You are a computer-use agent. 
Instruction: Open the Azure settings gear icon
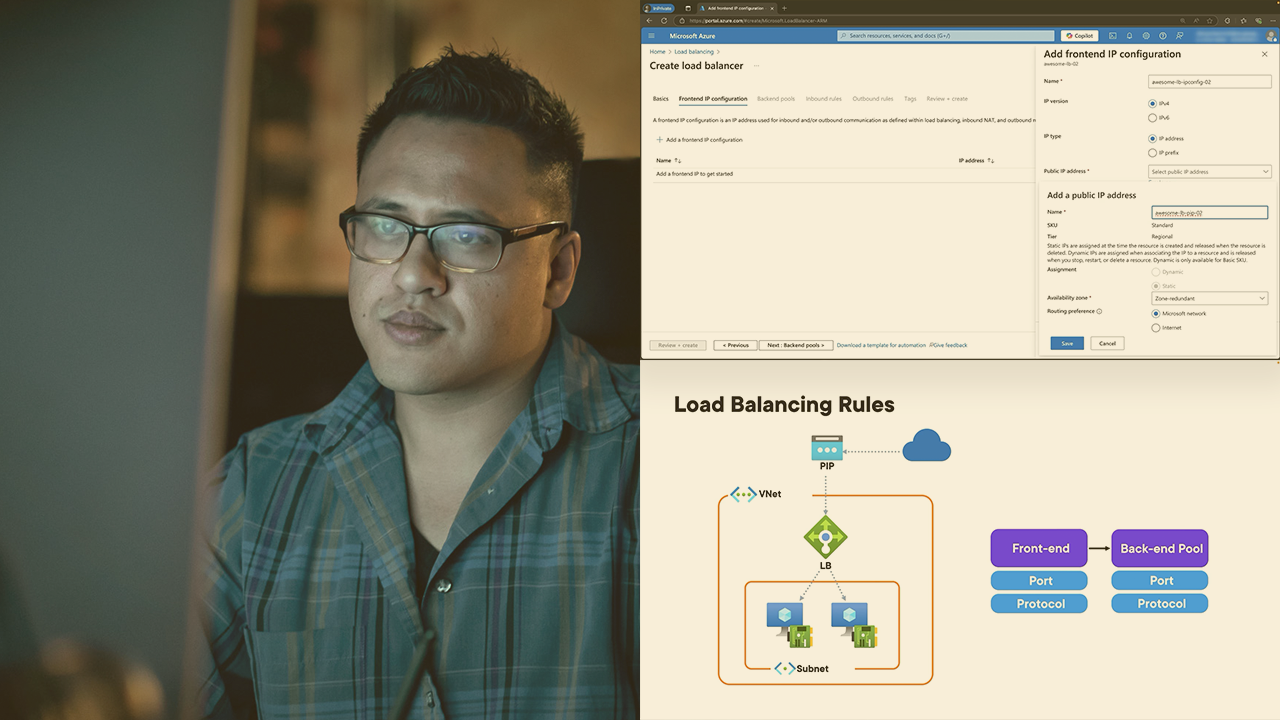click(1146, 35)
